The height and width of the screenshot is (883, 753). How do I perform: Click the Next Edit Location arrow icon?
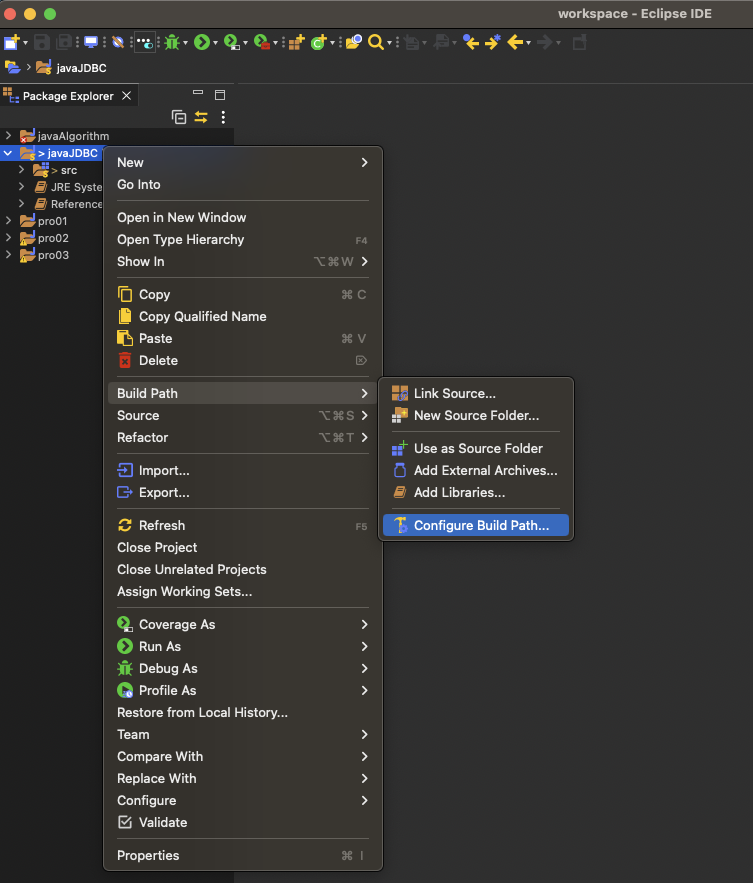(x=493, y=42)
